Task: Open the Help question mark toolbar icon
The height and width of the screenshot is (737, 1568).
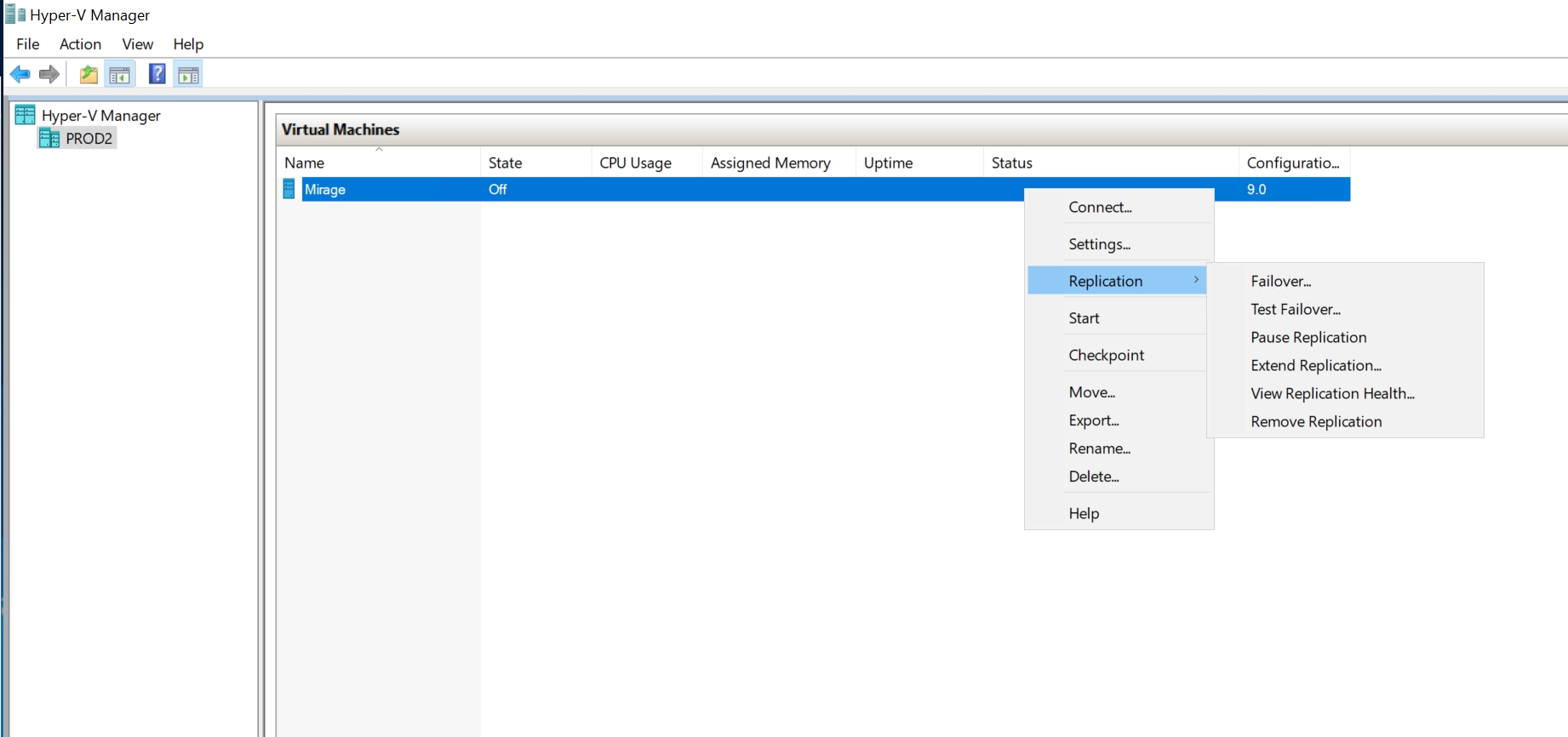Action: 157,74
